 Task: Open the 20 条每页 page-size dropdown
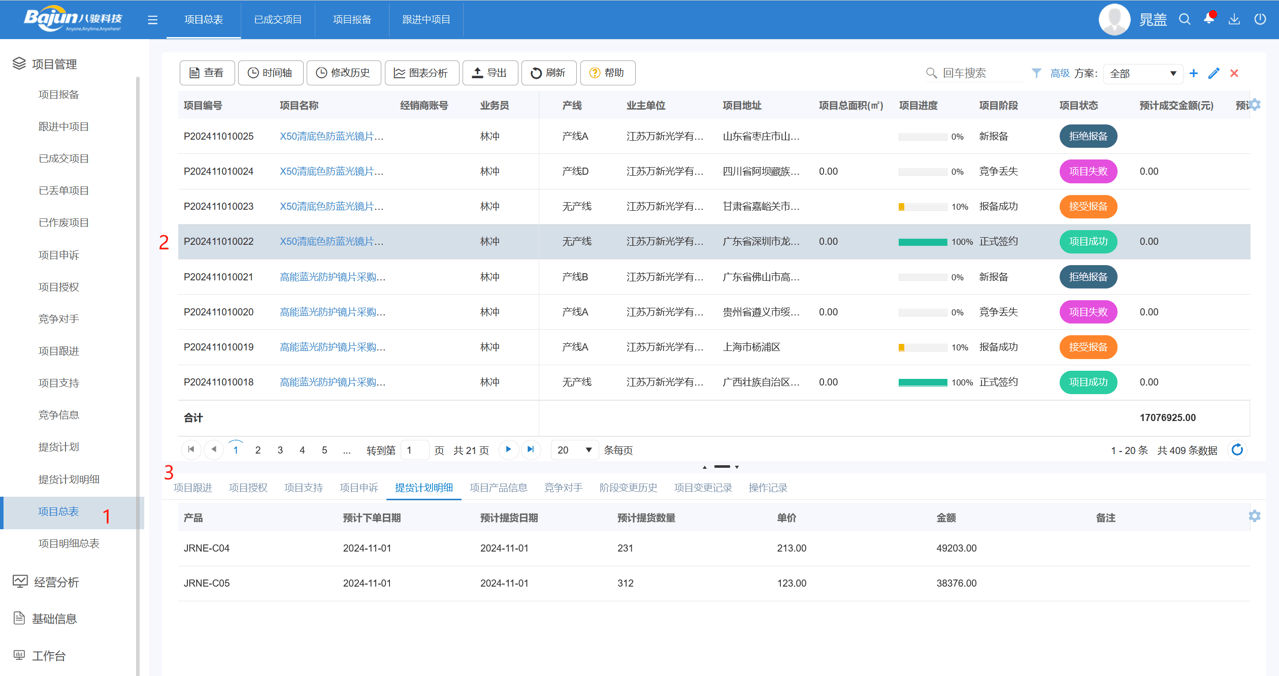click(573, 449)
